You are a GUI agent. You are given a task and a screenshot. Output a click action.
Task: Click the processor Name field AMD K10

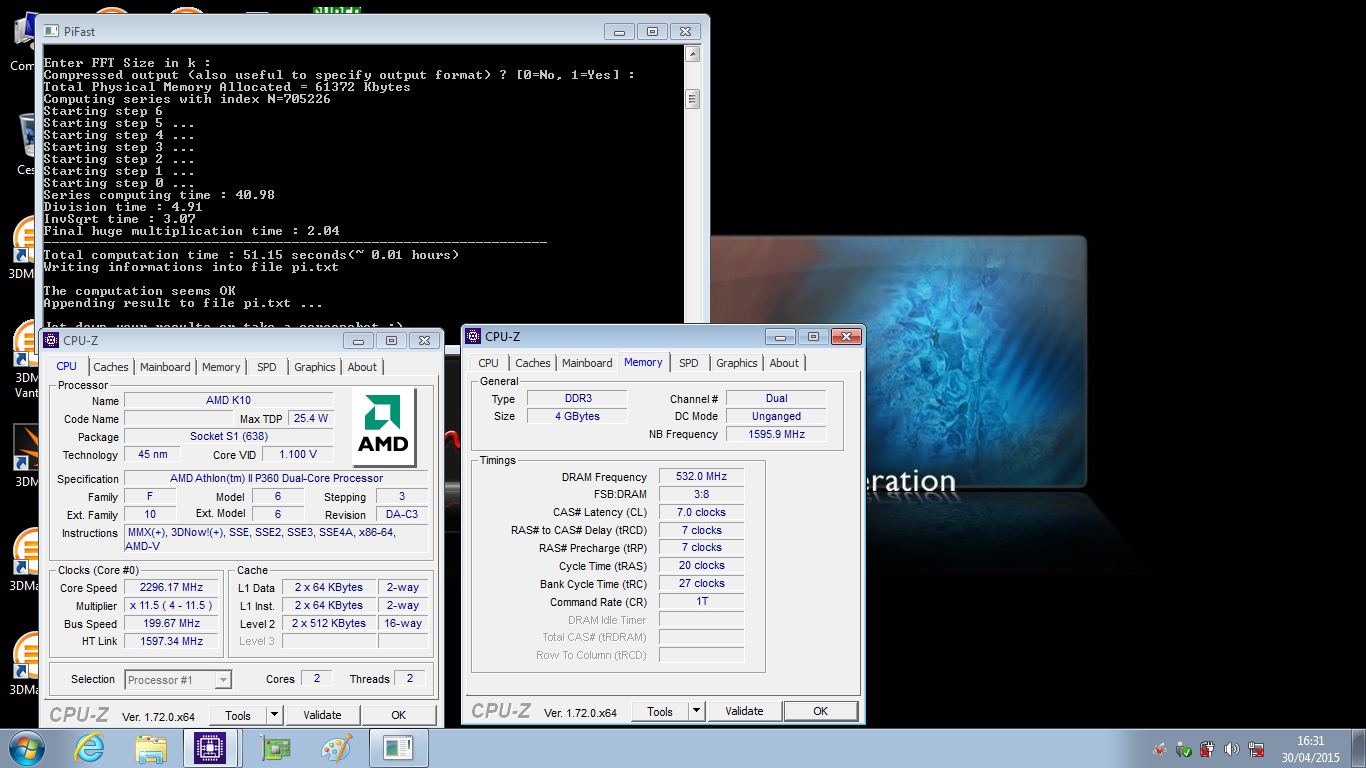click(x=228, y=400)
